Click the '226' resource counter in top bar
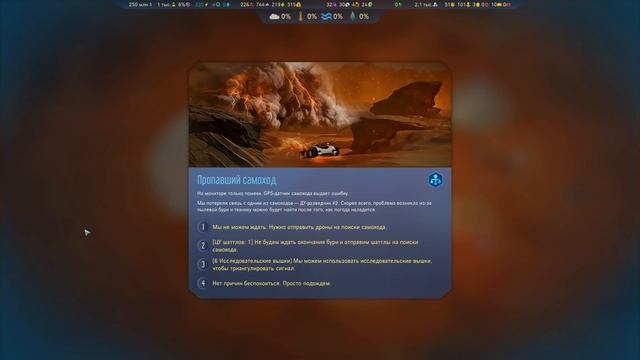This screenshot has height=360, width=640. (x=247, y=4)
